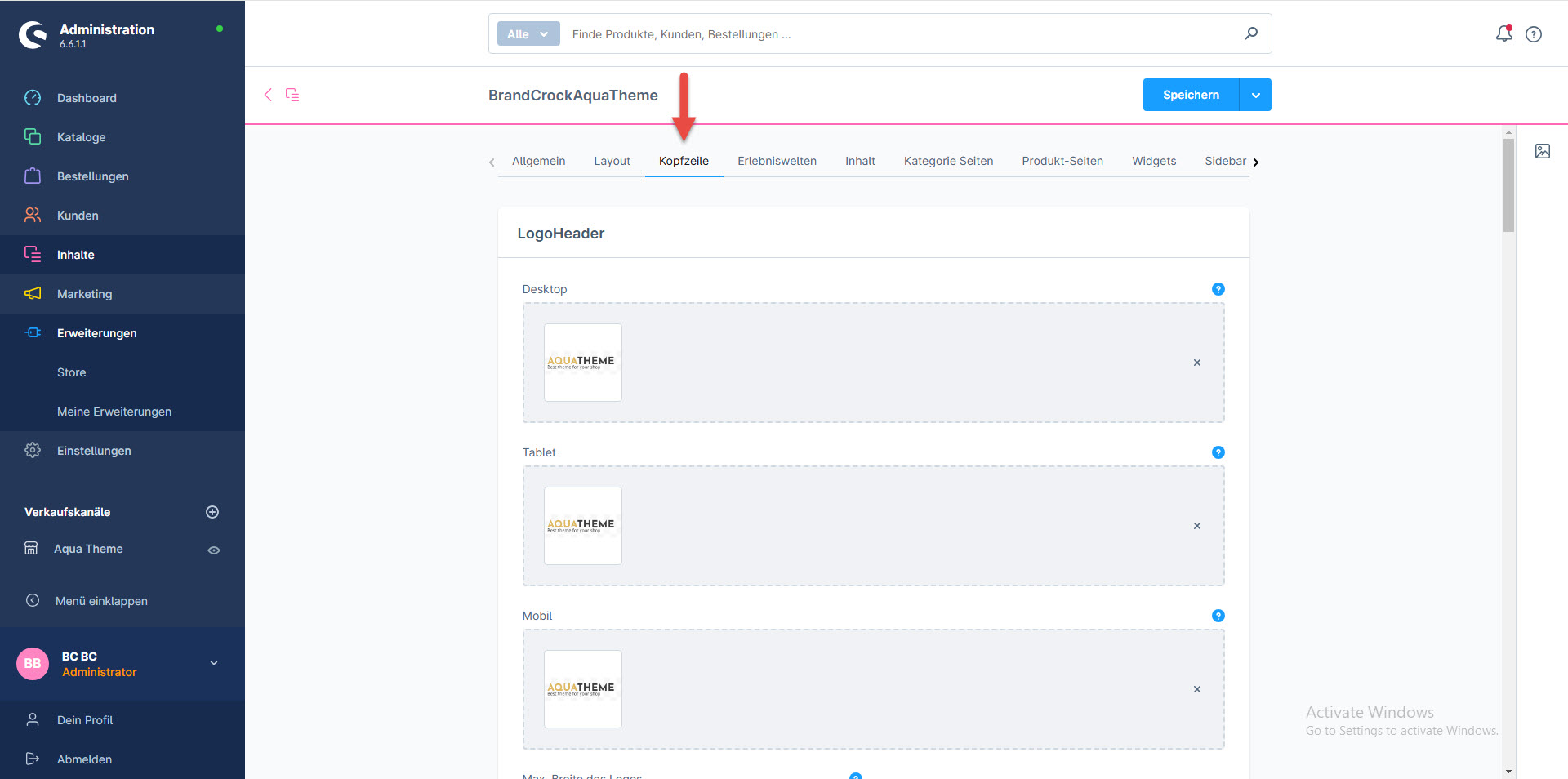
Task: Click the help question mark icon in header
Action: [x=1534, y=34]
